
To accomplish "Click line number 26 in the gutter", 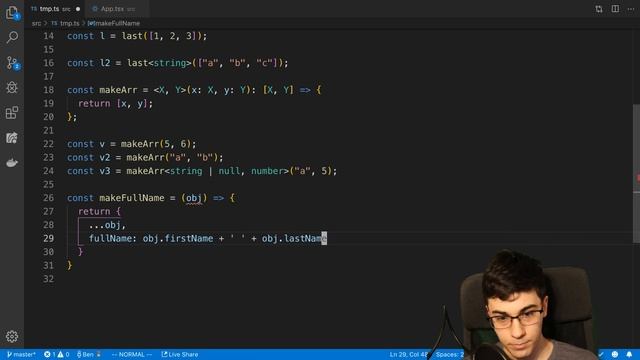I will (49, 198).
